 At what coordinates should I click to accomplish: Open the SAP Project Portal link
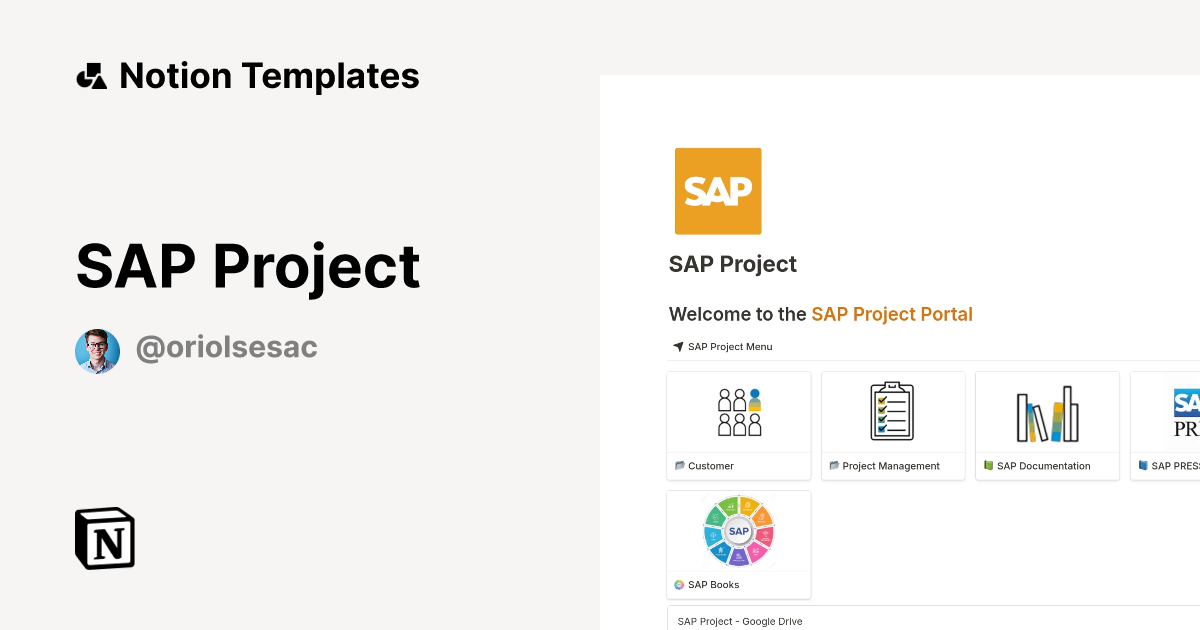[x=892, y=314]
